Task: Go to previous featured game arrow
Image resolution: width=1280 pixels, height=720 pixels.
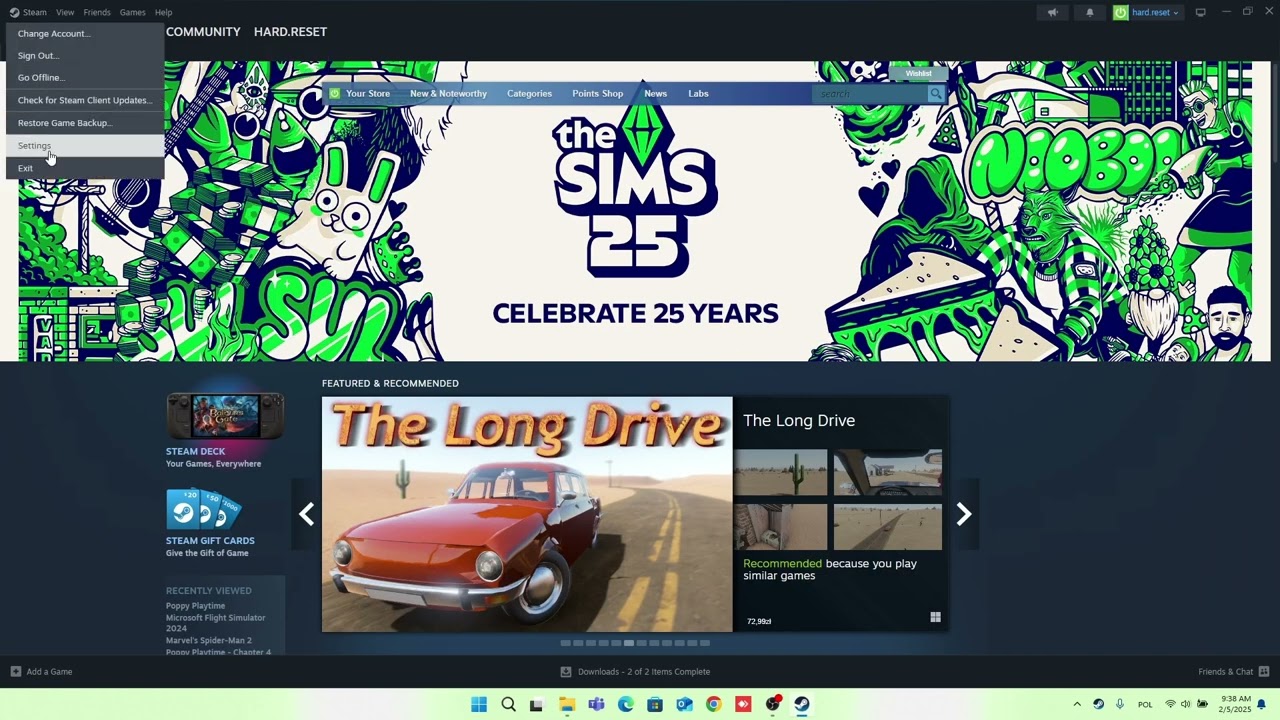Action: coord(306,514)
